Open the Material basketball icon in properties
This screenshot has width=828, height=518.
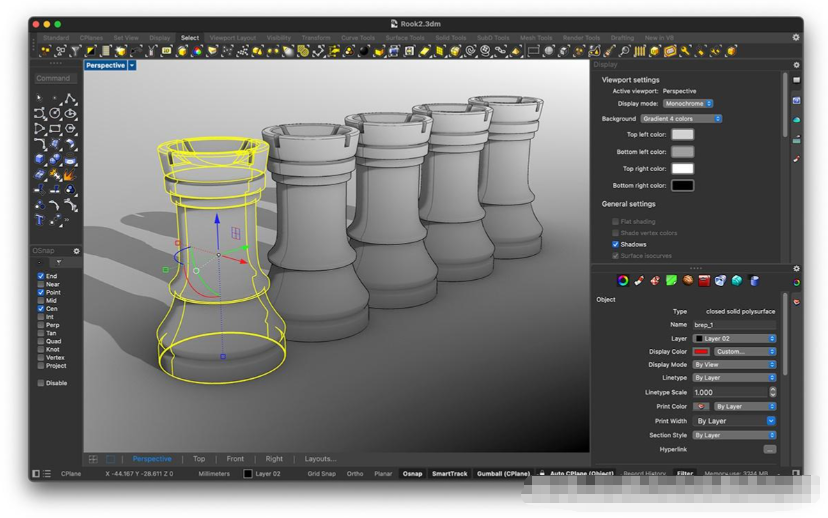(688, 280)
